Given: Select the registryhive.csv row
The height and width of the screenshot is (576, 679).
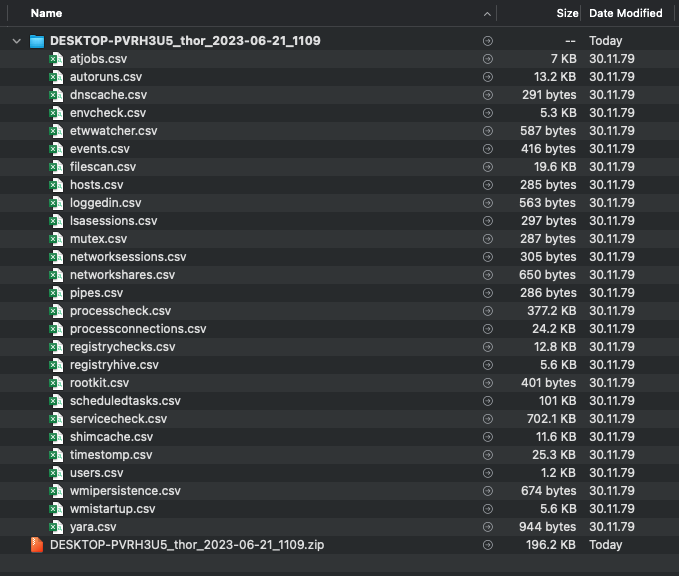Looking at the screenshot, I should pos(114,365).
